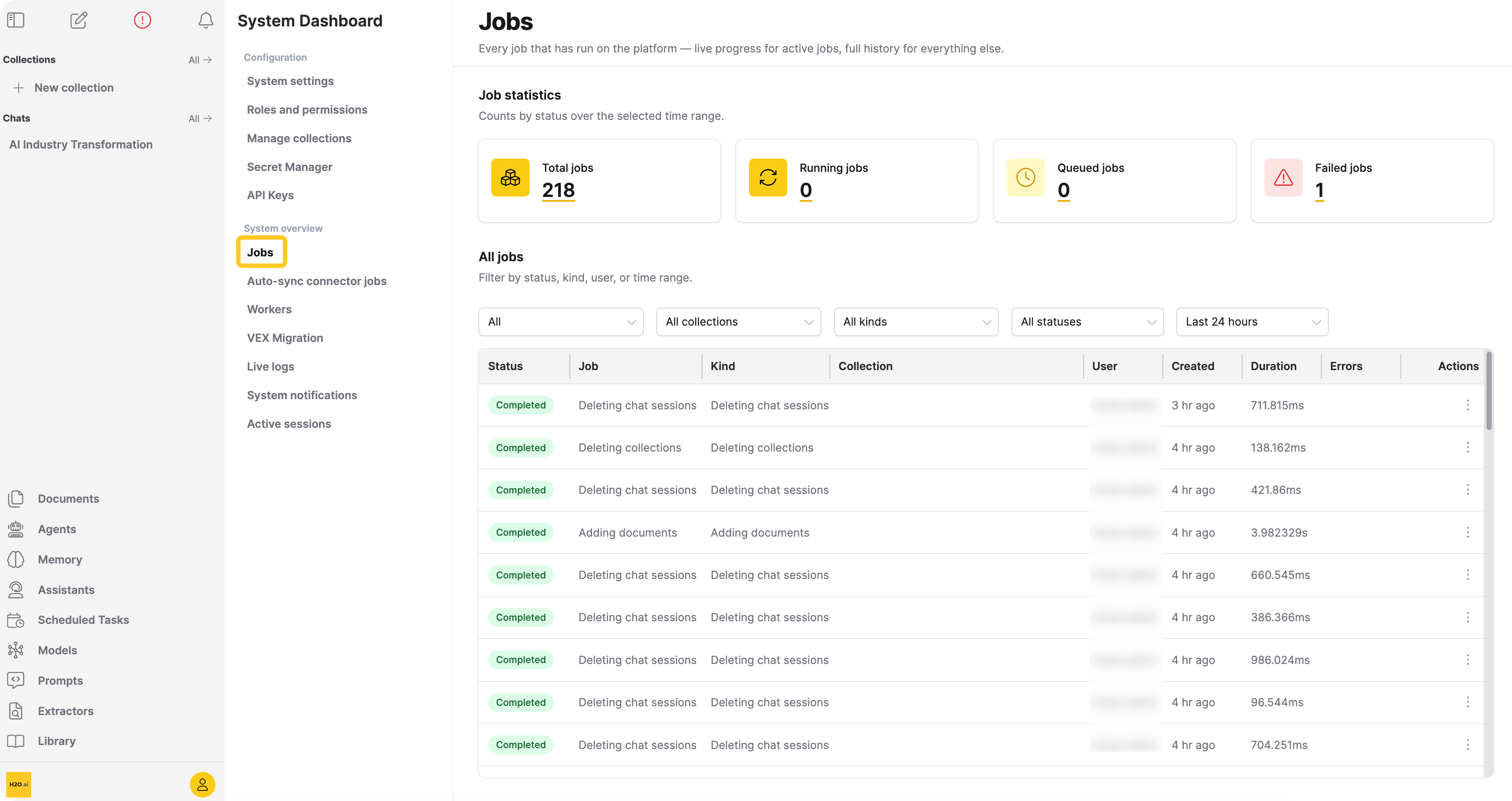Viewport: 1512px width, 801px height.
Task: Open the All user filter dropdown
Action: tap(560, 322)
